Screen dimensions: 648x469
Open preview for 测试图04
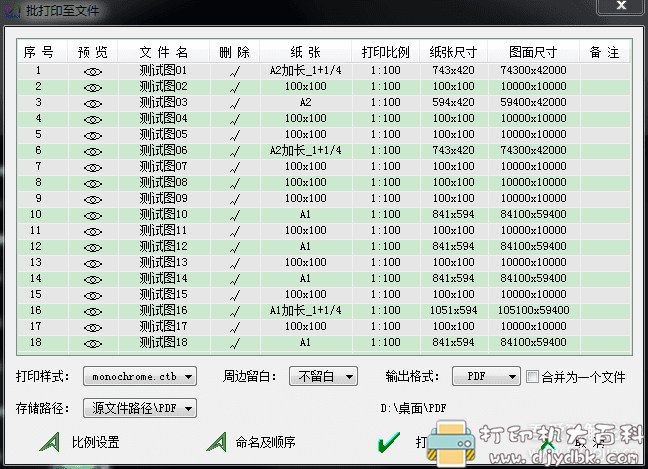[x=93, y=120]
